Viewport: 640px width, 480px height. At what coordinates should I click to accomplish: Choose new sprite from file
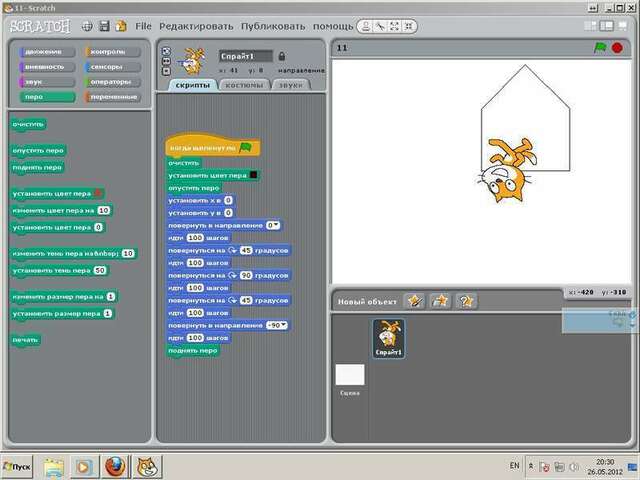click(x=440, y=301)
